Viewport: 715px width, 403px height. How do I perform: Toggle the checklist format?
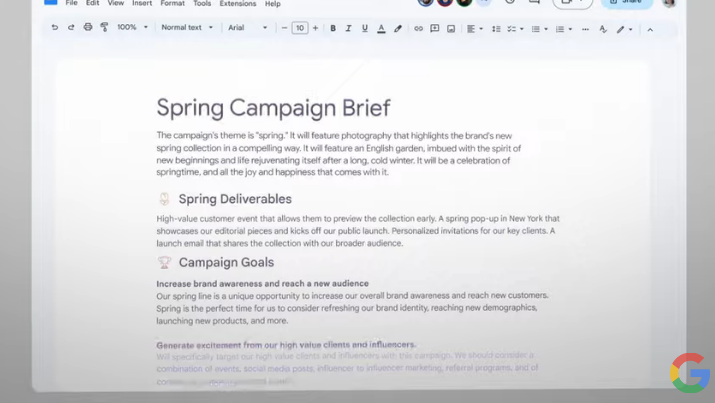[x=512, y=29]
